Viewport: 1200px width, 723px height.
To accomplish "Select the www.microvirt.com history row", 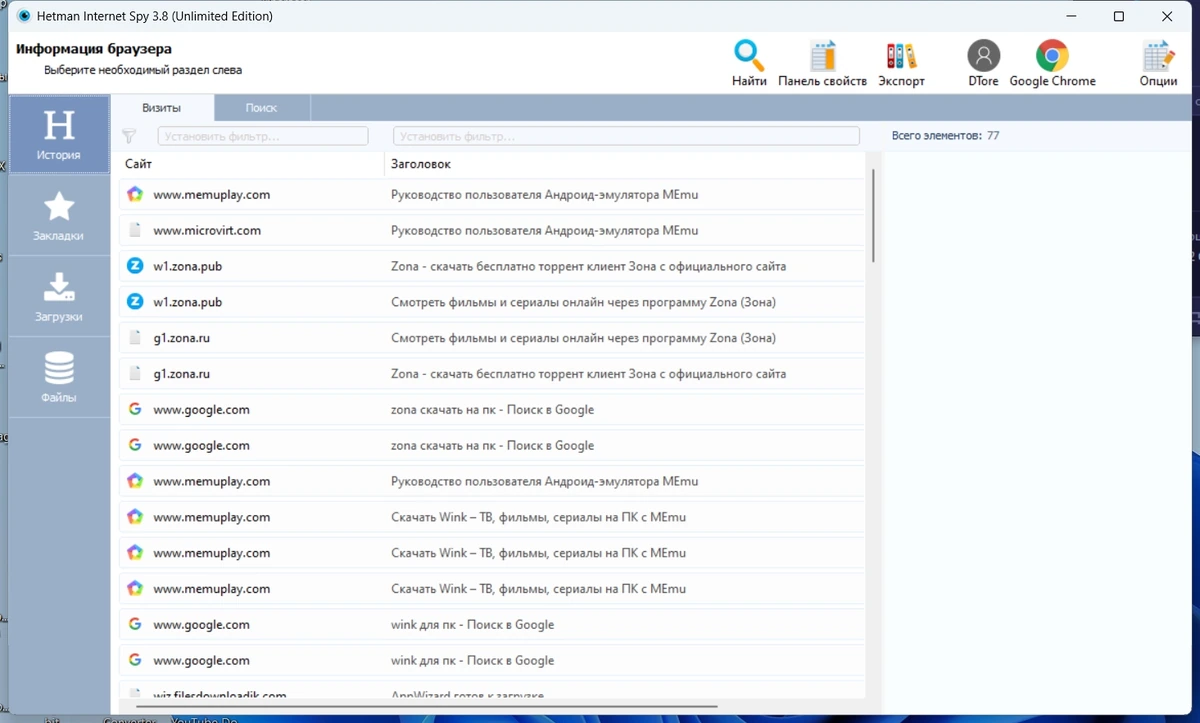I will (x=492, y=230).
